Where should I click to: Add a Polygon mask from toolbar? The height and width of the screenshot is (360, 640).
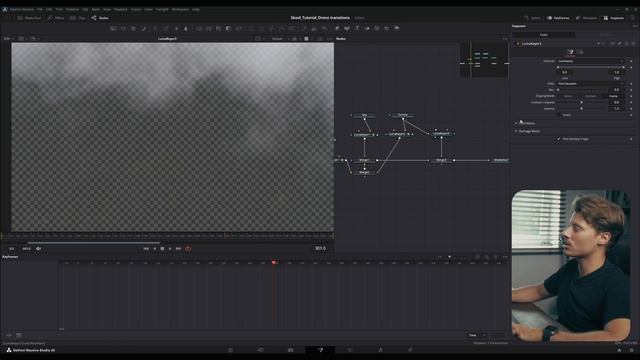tap(272, 29)
